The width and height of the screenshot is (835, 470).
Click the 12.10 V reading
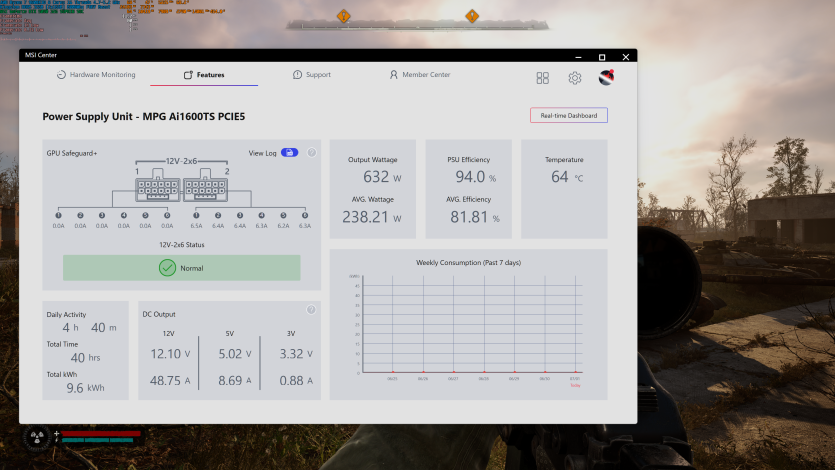pyautogui.click(x=170, y=354)
